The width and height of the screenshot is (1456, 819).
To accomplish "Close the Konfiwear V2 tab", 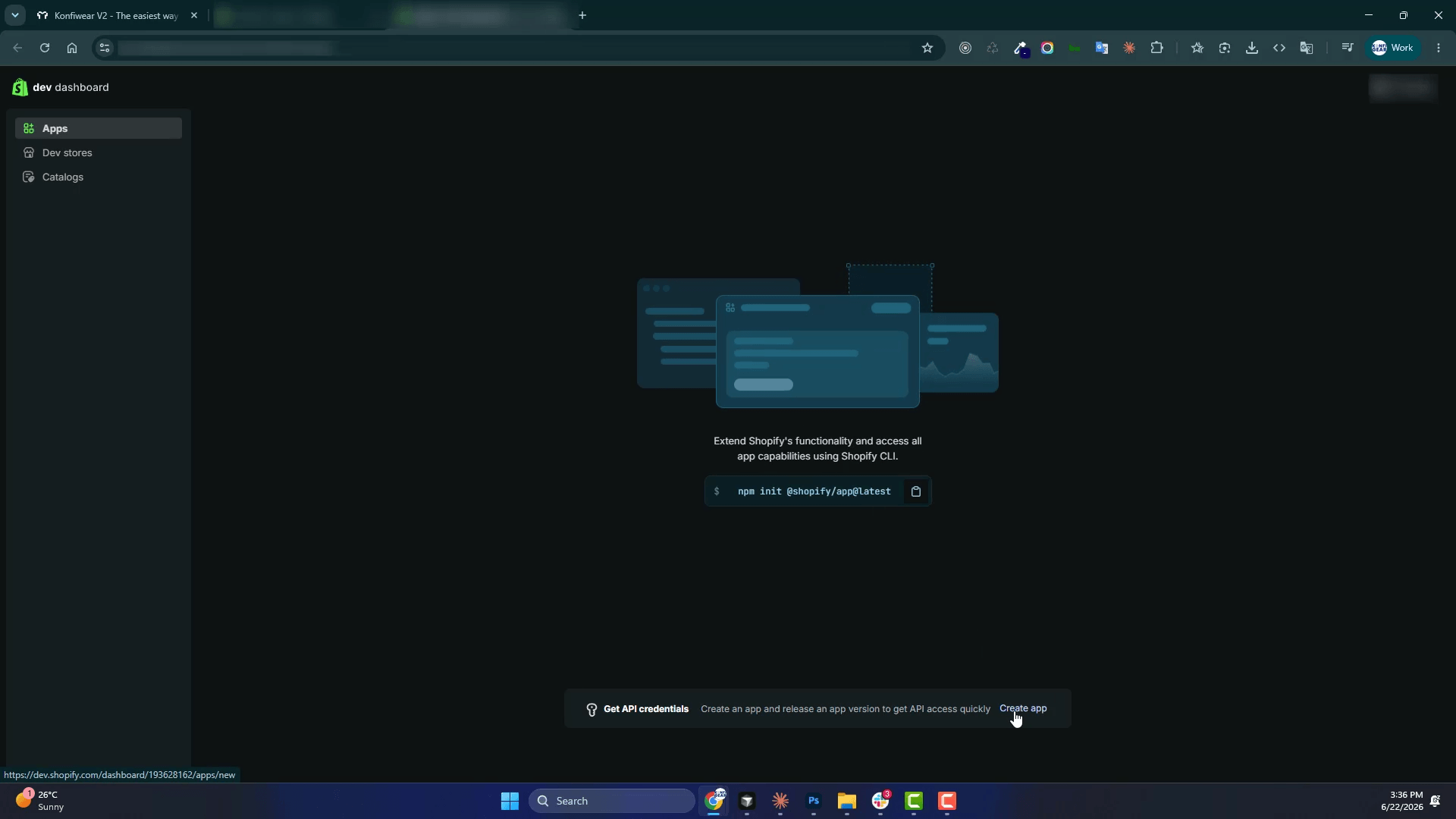I will pyautogui.click(x=194, y=15).
